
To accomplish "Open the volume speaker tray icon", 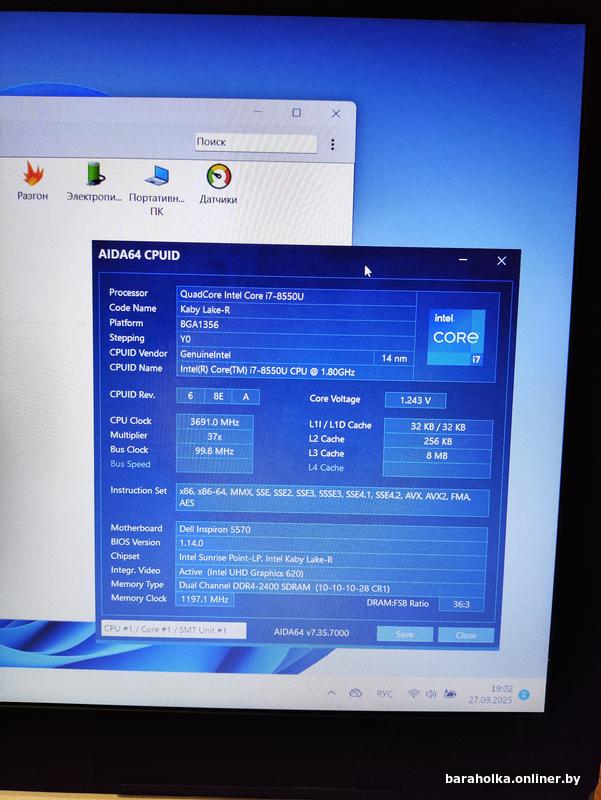I will (431, 694).
